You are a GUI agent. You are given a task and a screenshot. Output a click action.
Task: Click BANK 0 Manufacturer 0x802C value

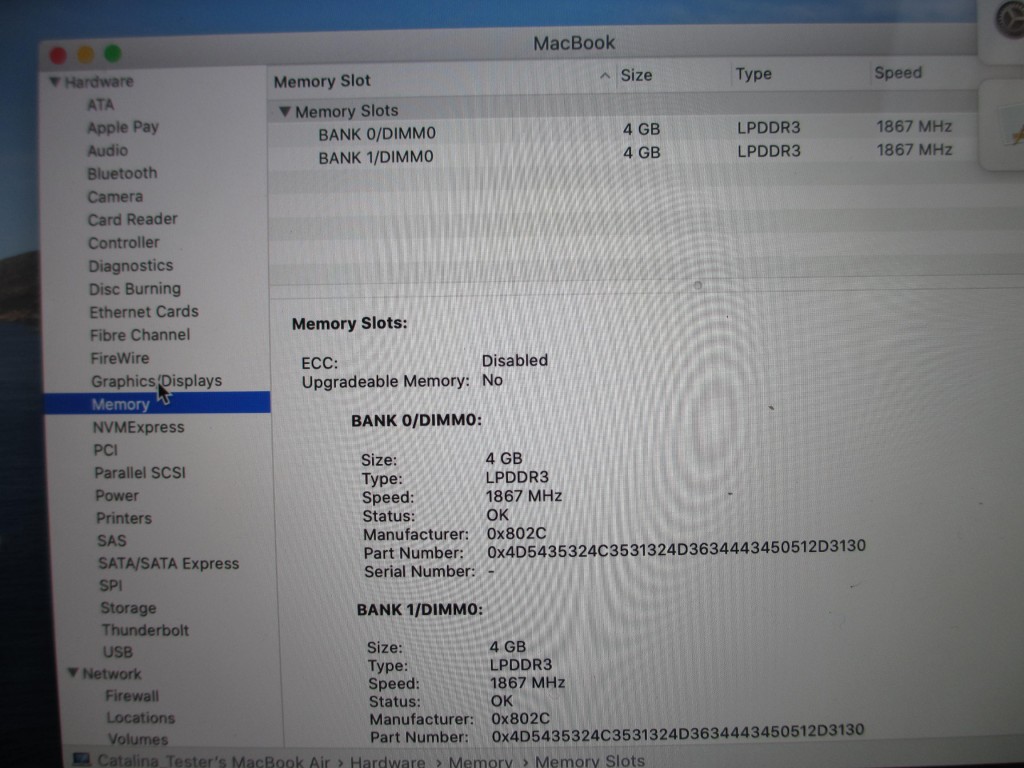coord(516,534)
